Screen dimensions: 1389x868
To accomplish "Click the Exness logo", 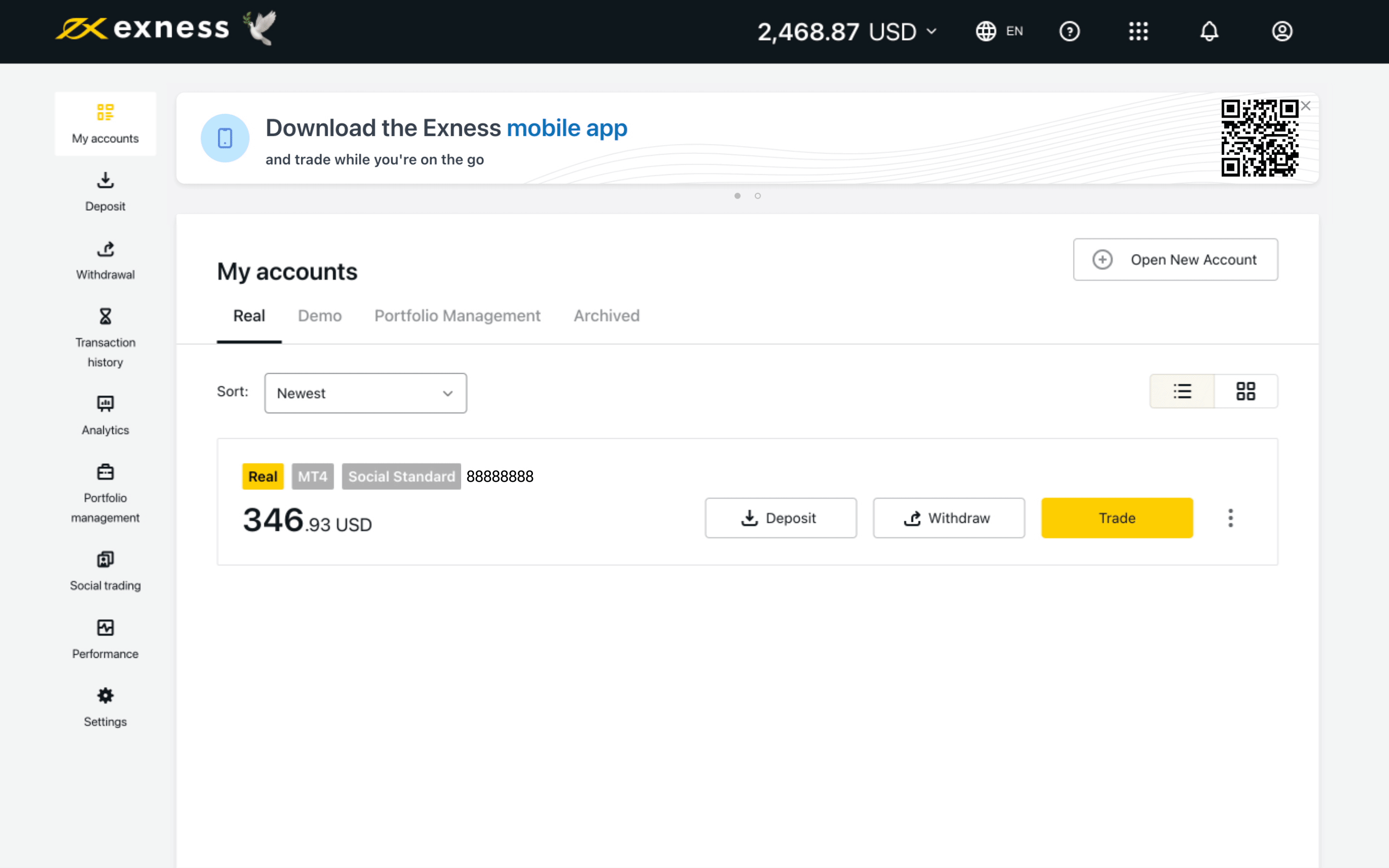I will point(142,29).
